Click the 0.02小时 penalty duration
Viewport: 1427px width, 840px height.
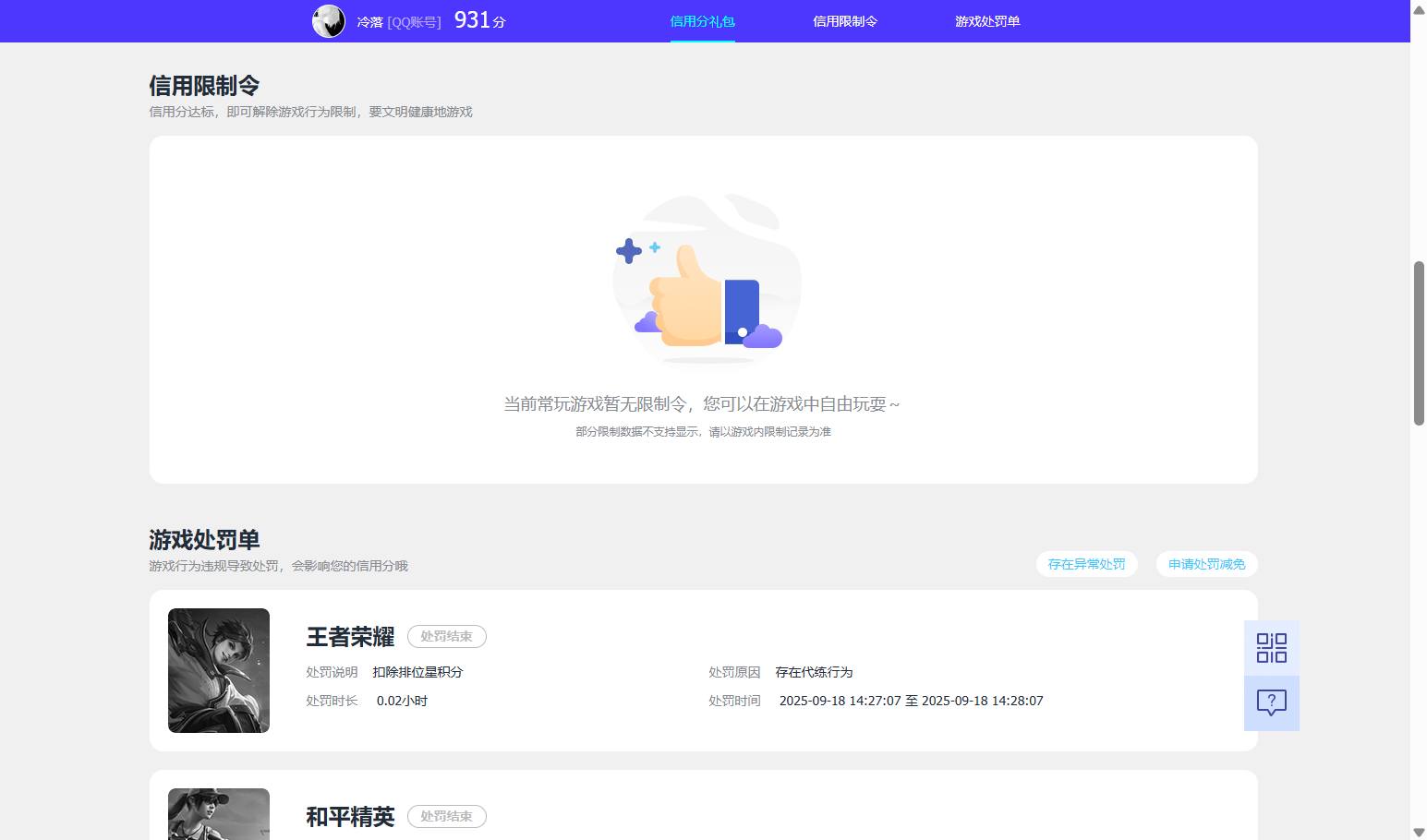click(402, 701)
